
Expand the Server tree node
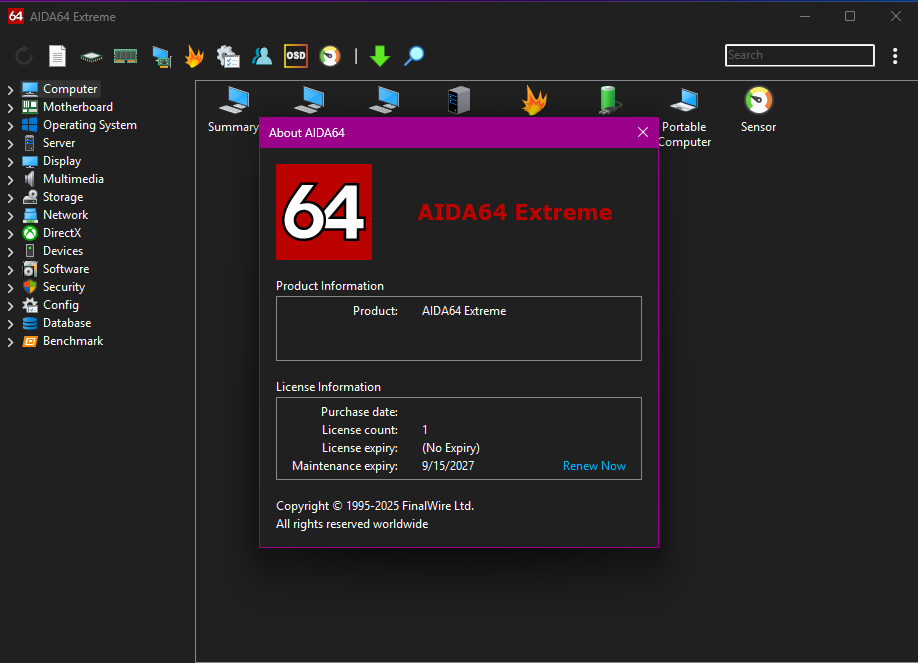(10, 143)
